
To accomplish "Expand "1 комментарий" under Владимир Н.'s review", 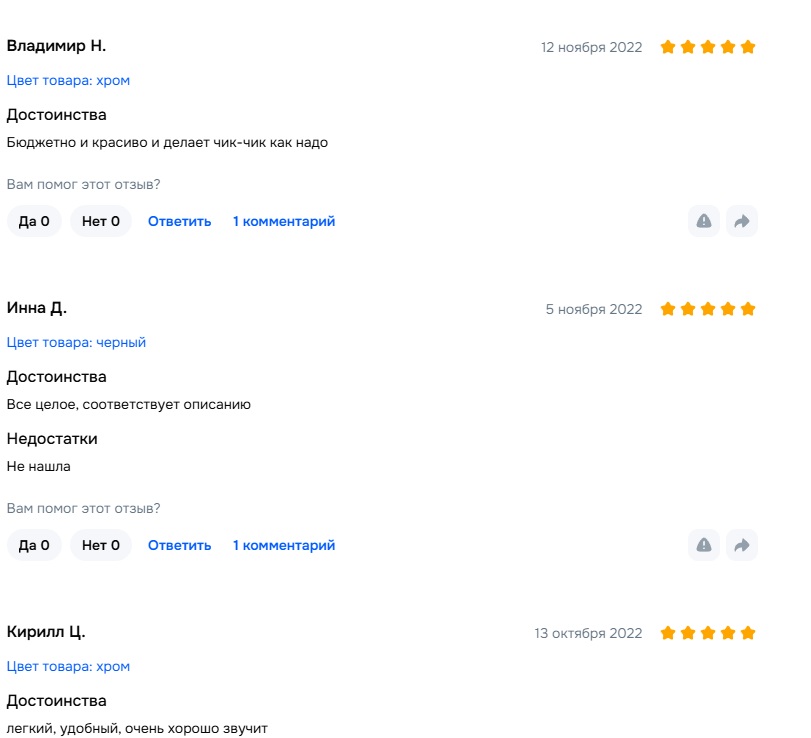I will click(x=284, y=221).
